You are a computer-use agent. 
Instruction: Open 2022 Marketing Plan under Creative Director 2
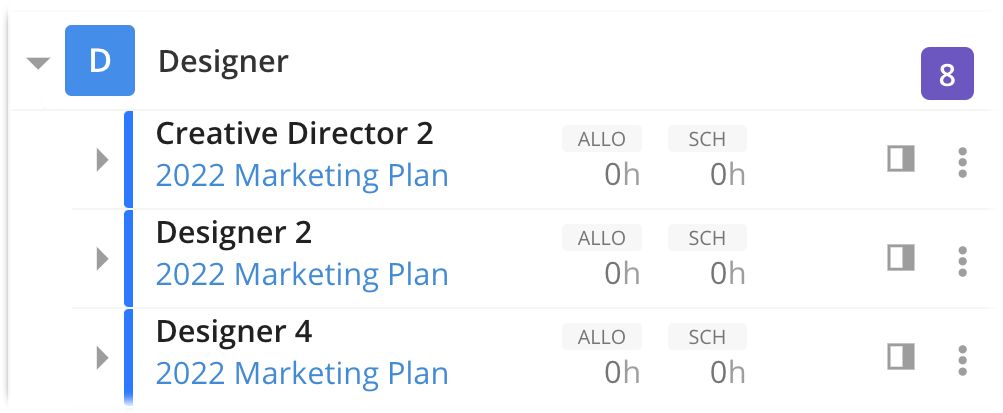point(302,176)
